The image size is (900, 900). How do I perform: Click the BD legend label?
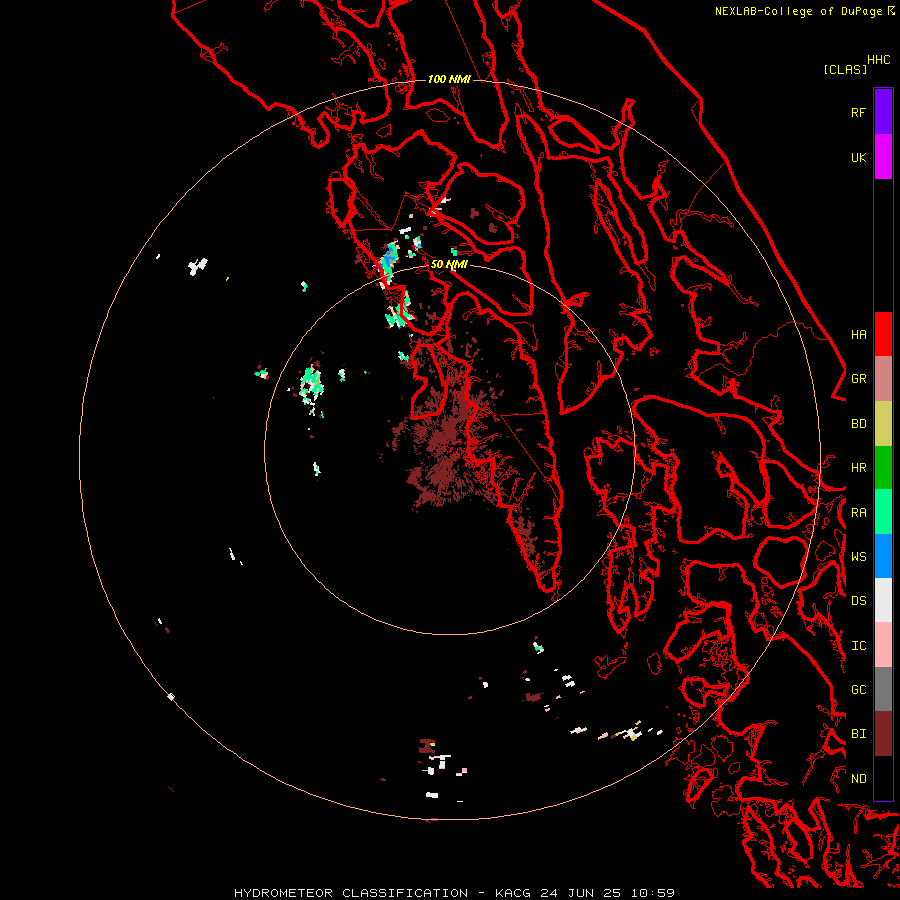coord(858,424)
